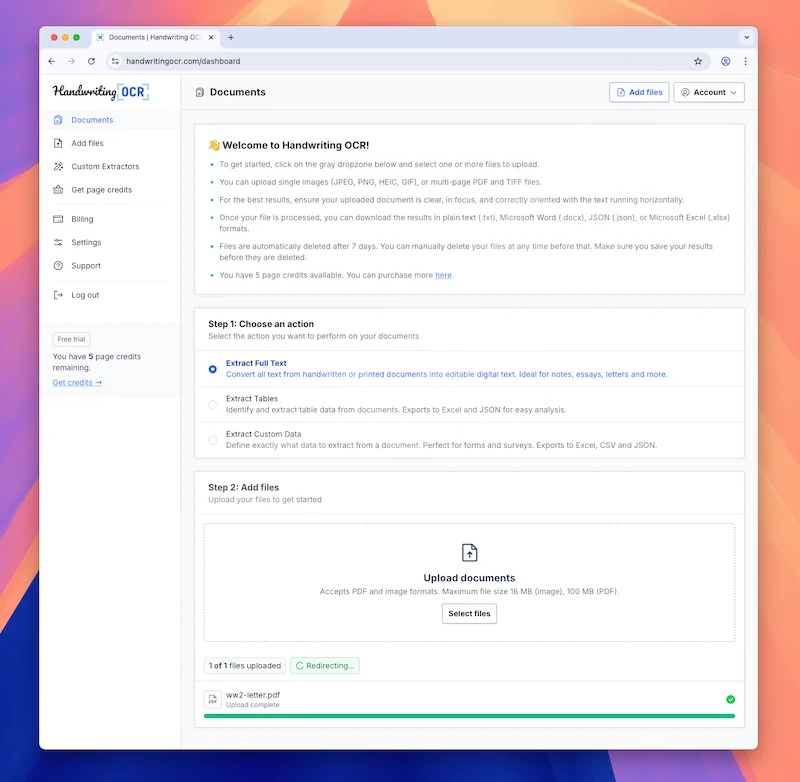Open the Account dropdown menu
This screenshot has width=800, height=782.
(709, 92)
